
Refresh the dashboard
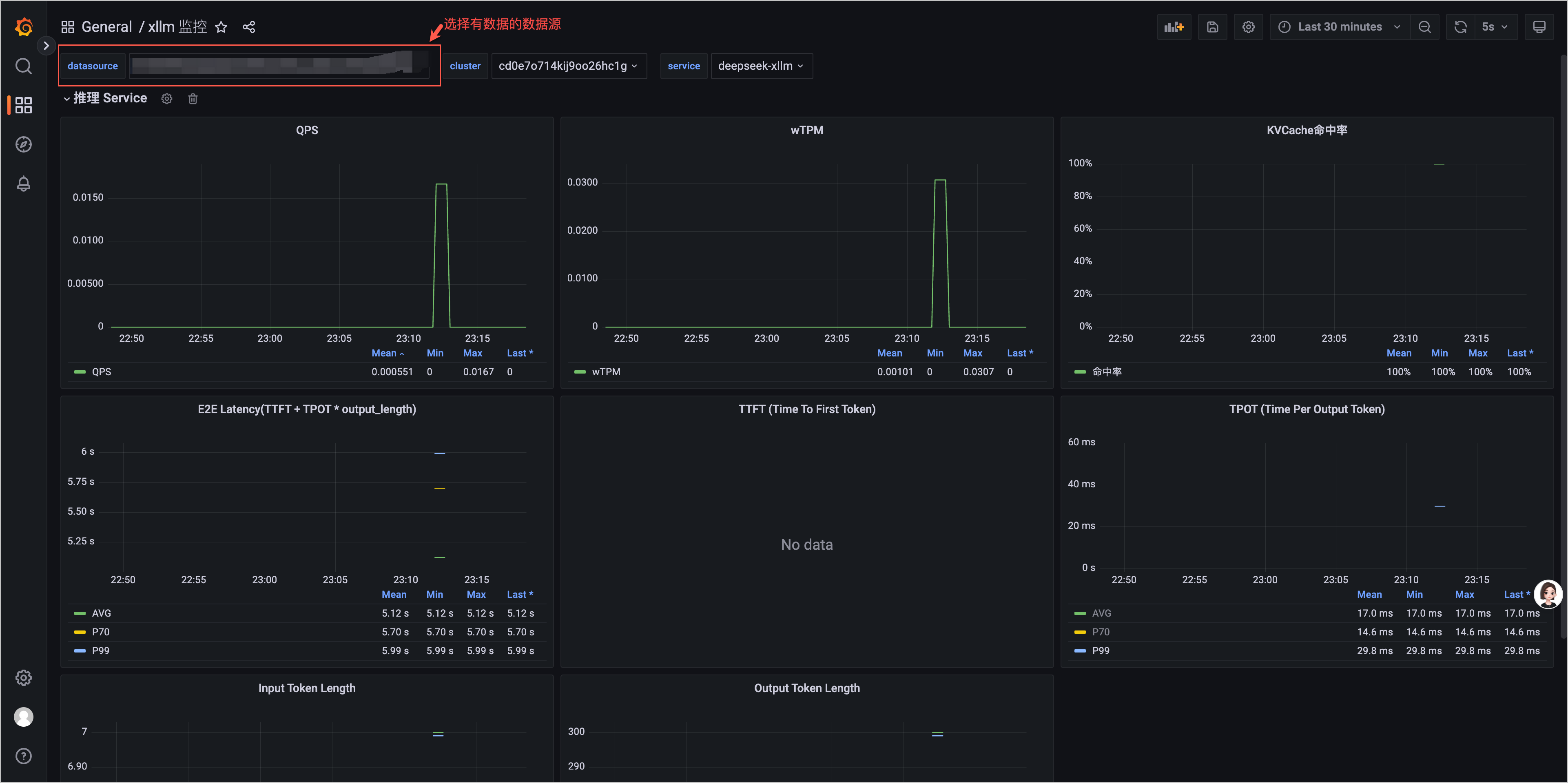tap(1460, 27)
